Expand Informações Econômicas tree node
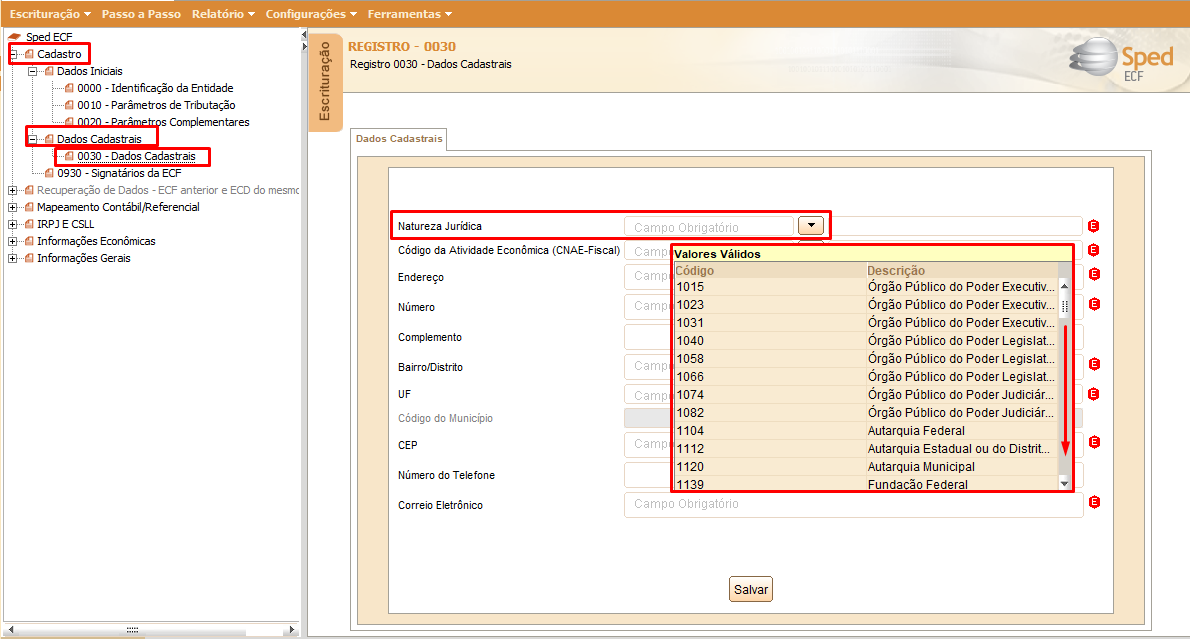The image size is (1190, 639). click(x=12, y=241)
